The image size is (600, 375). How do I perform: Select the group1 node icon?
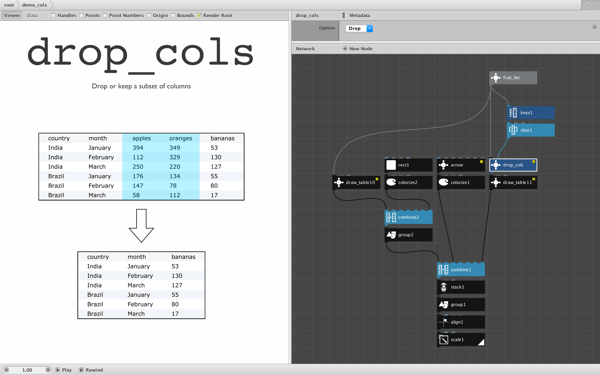[x=443, y=305]
